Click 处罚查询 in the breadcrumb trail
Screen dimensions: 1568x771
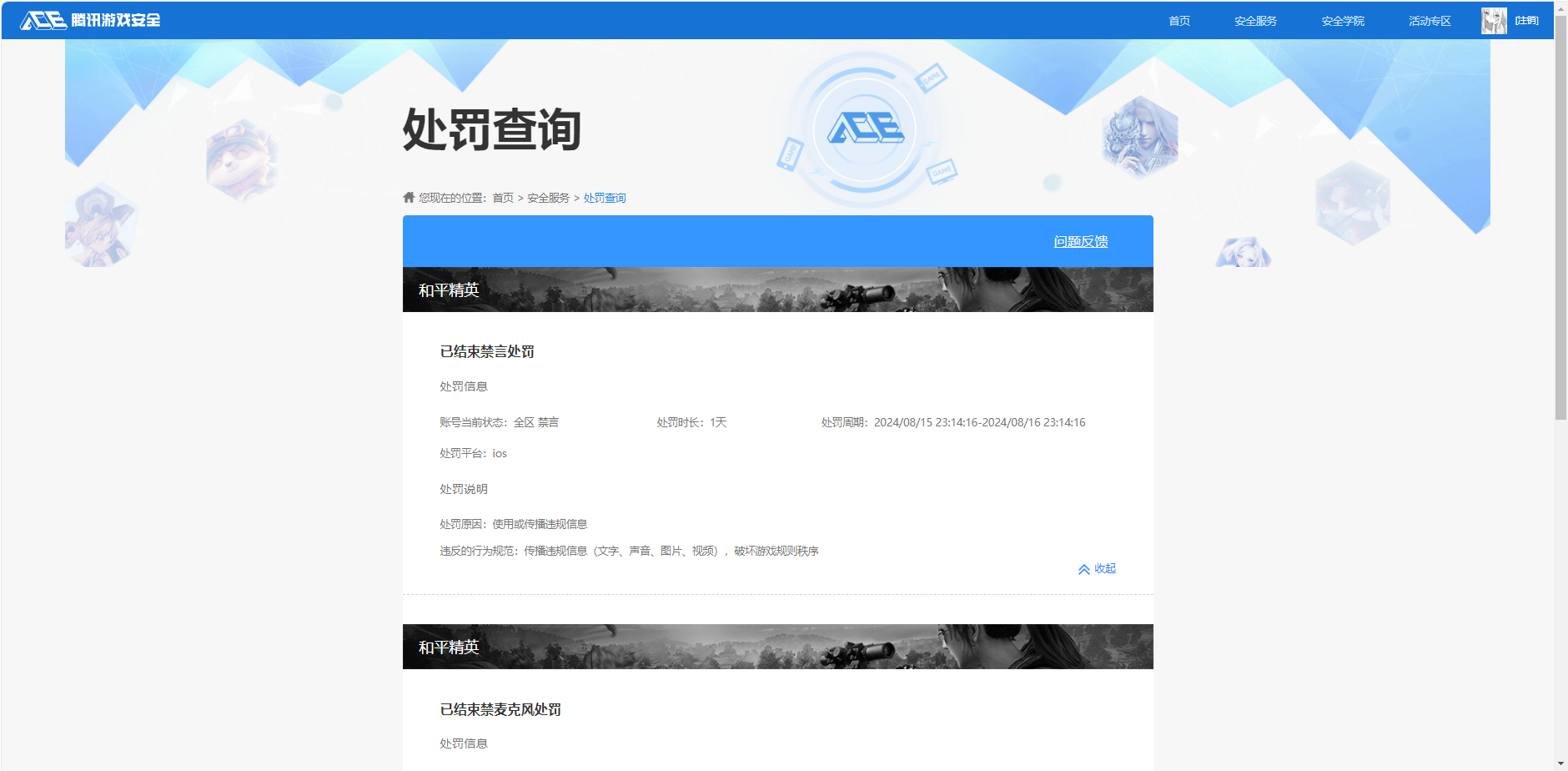click(x=605, y=198)
